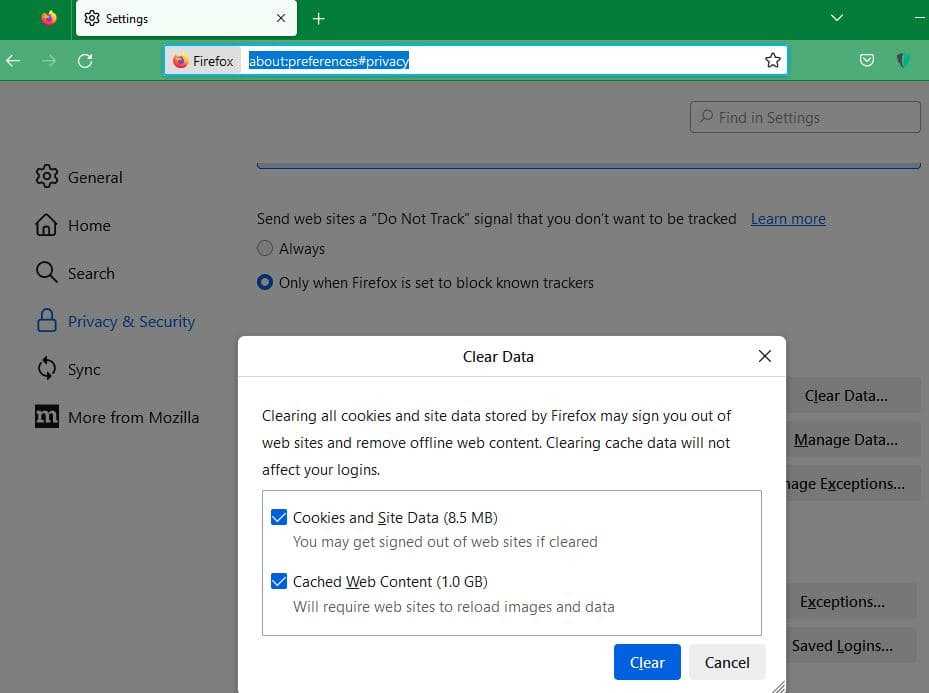Click the shield extension icon in toolbar
The image size is (929, 693).
(903, 61)
